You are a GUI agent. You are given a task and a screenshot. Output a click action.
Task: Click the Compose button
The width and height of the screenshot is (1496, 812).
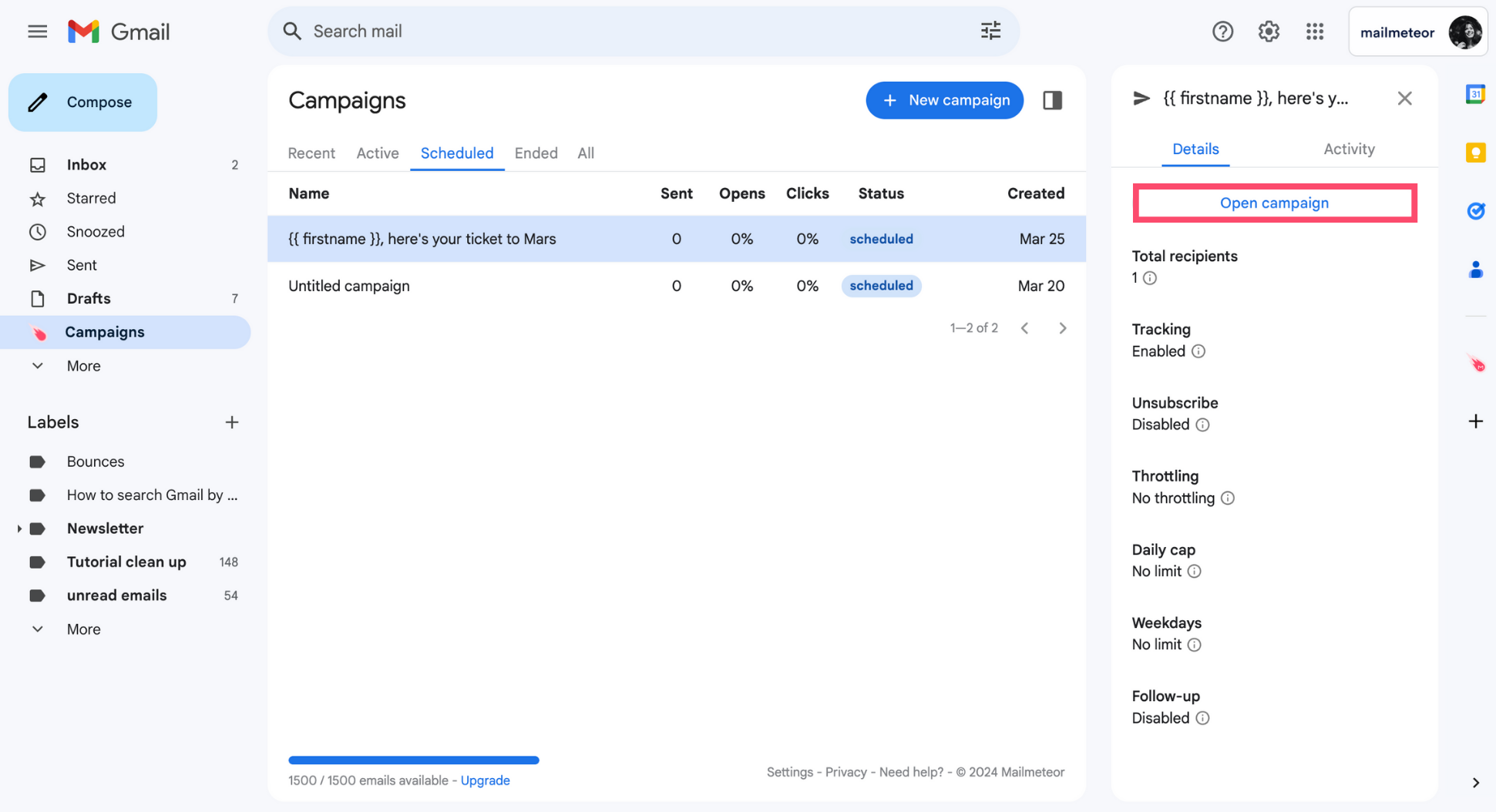[82, 102]
